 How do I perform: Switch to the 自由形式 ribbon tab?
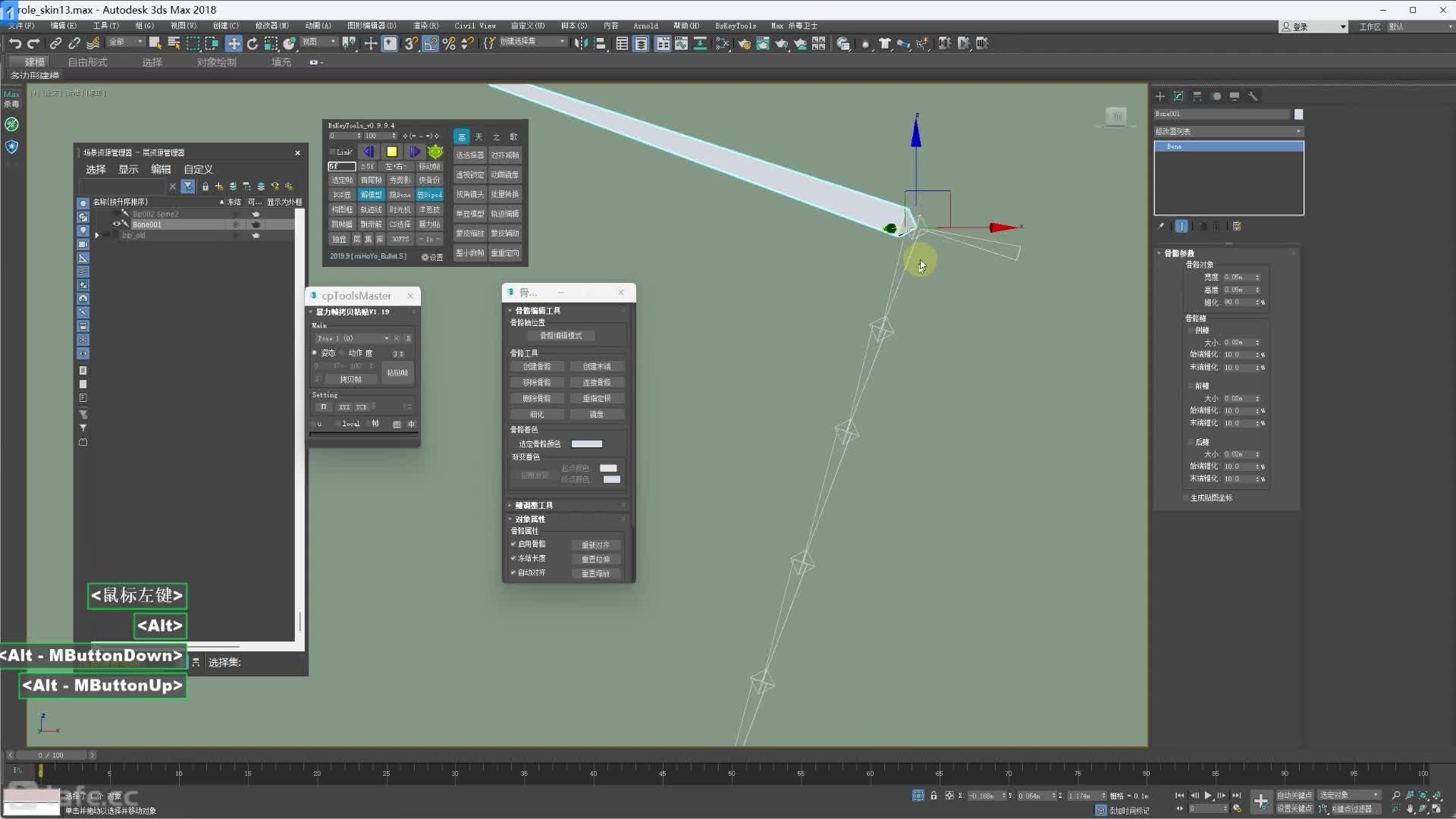pyautogui.click(x=87, y=62)
